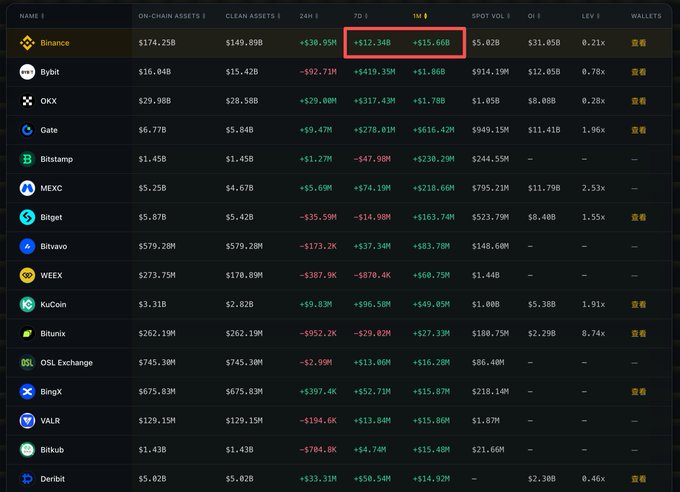Sort by ON-CHAIN ASSETS column
This screenshot has height=492, width=680.
point(172,16)
